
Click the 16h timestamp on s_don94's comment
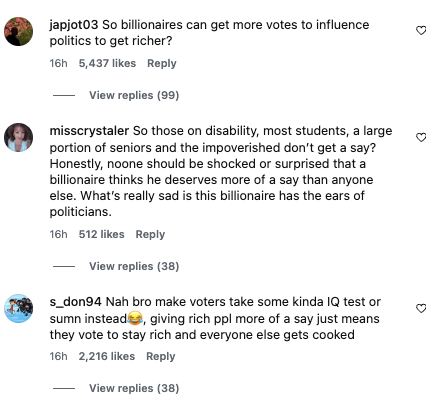pos(58,356)
